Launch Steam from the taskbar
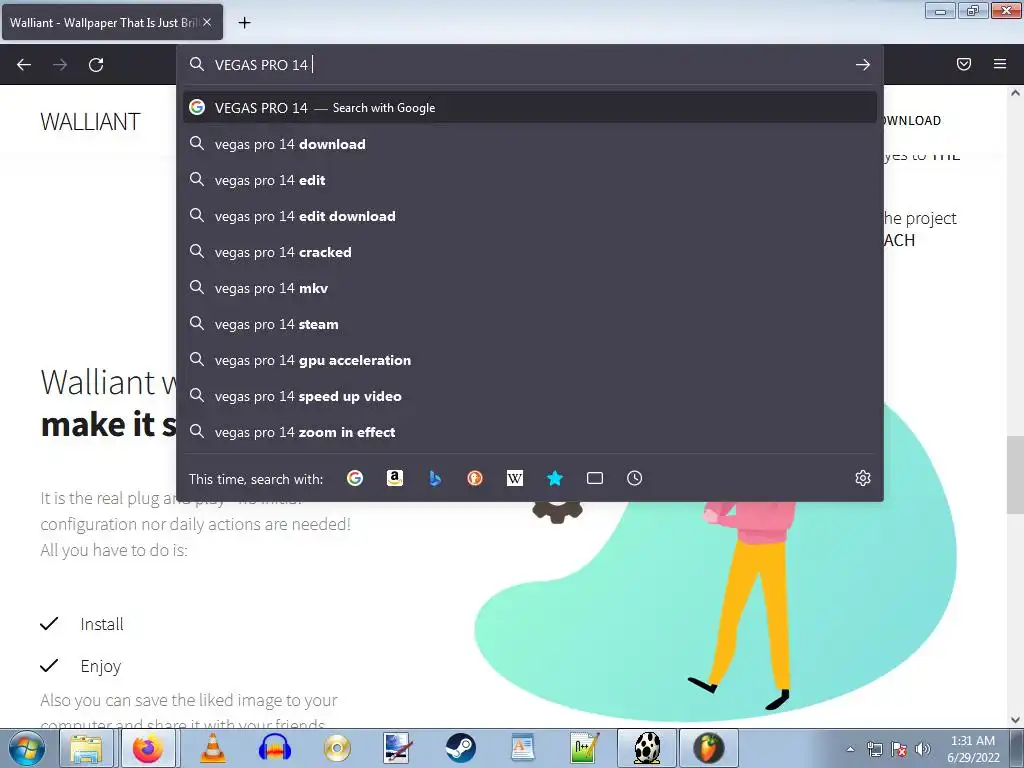 [x=460, y=748]
